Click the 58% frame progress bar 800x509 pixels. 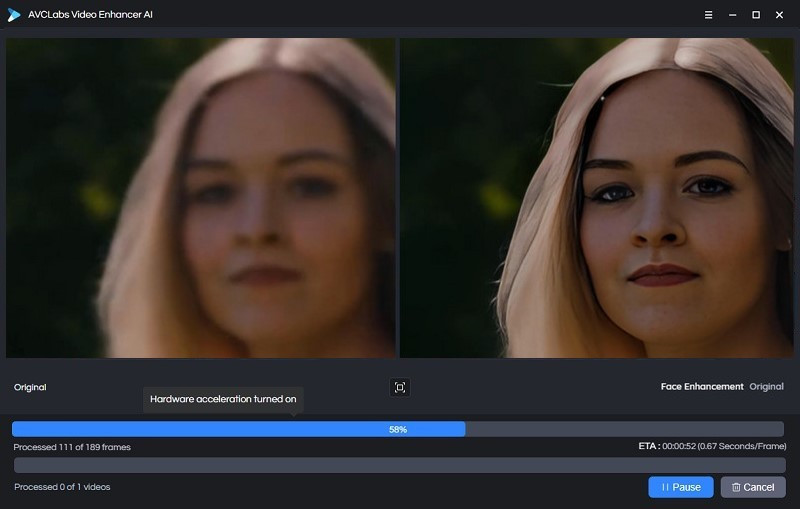[398, 429]
